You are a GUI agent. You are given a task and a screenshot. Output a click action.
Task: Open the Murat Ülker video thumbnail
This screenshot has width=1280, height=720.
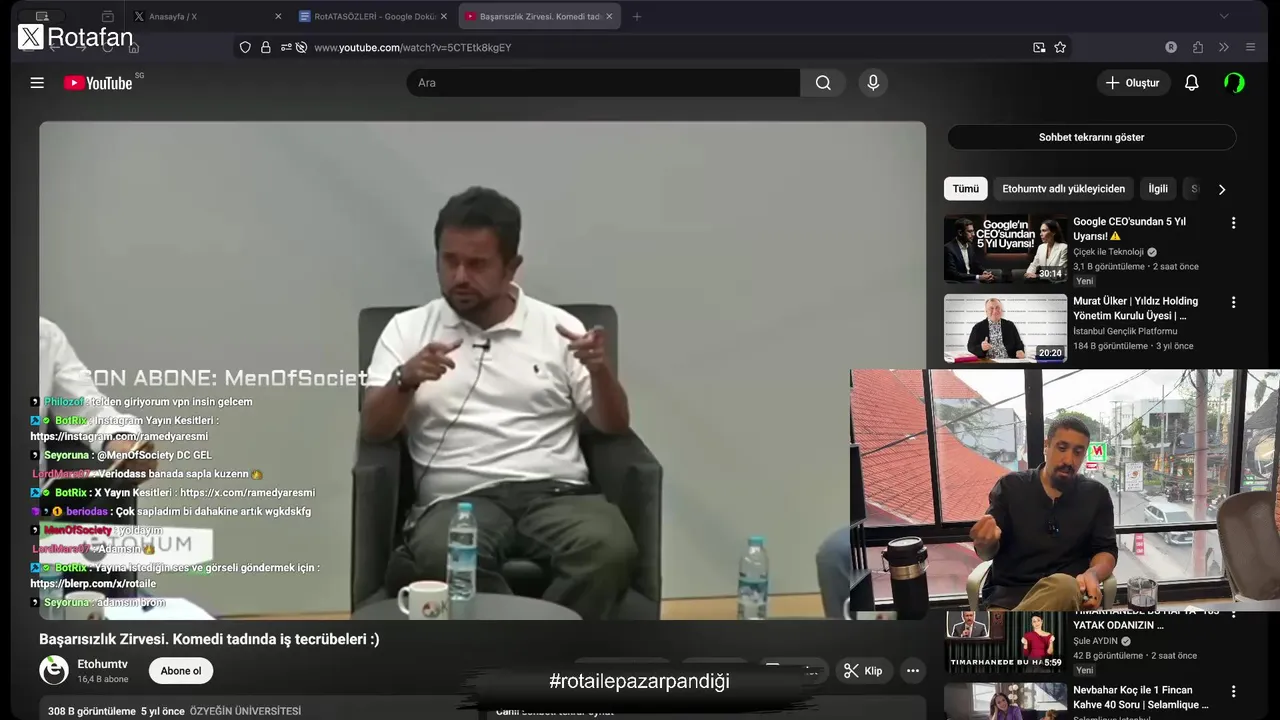[1005, 328]
